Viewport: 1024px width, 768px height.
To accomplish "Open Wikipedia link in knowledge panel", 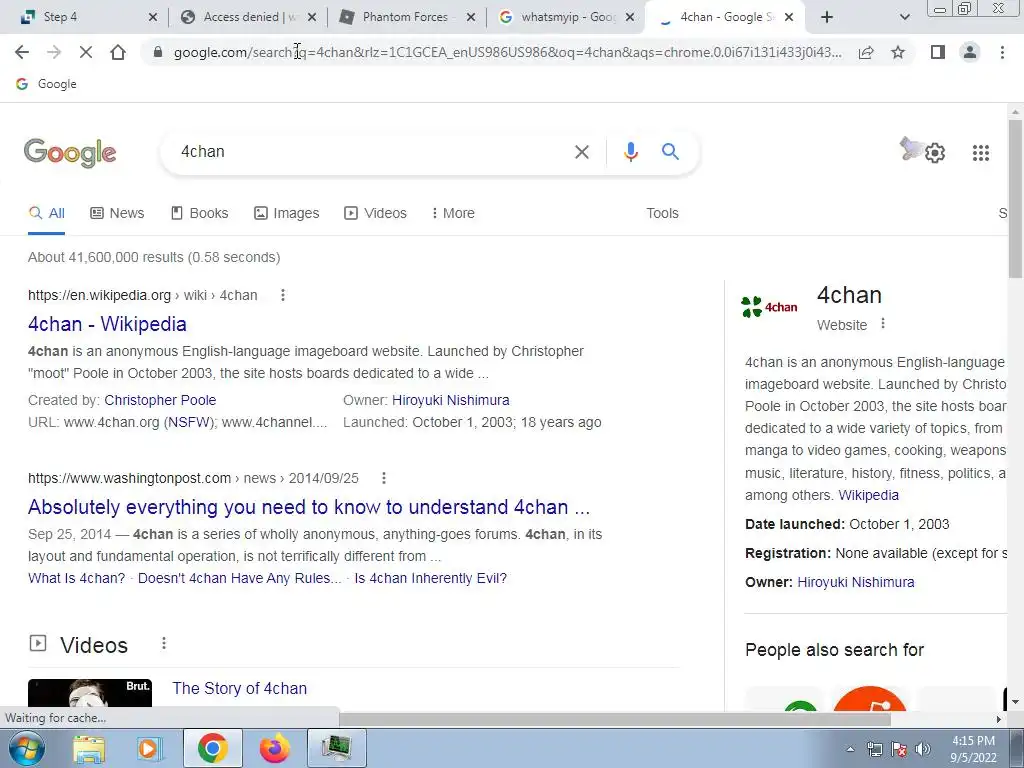I will [869, 495].
